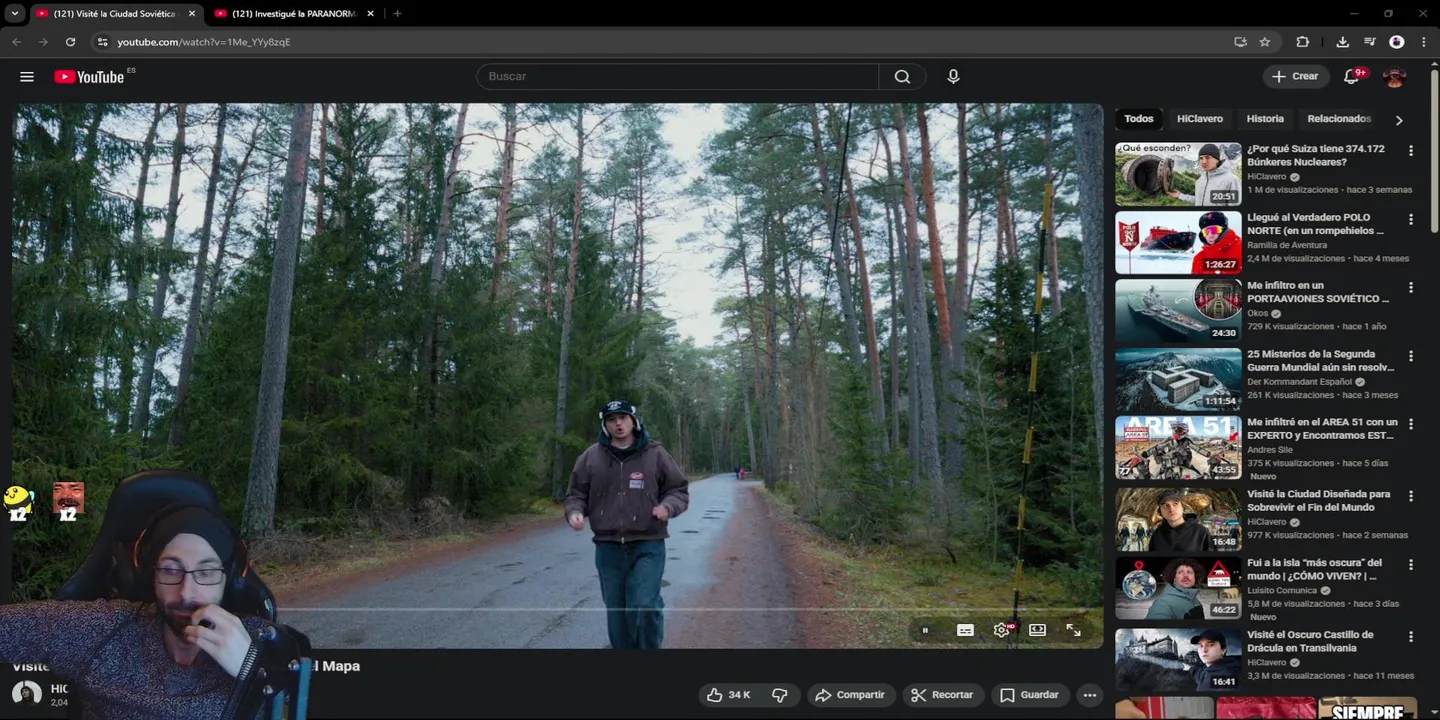Open Ramilla de Aventura channel name
Image resolution: width=1440 pixels, height=720 pixels.
pyautogui.click(x=1287, y=245)
